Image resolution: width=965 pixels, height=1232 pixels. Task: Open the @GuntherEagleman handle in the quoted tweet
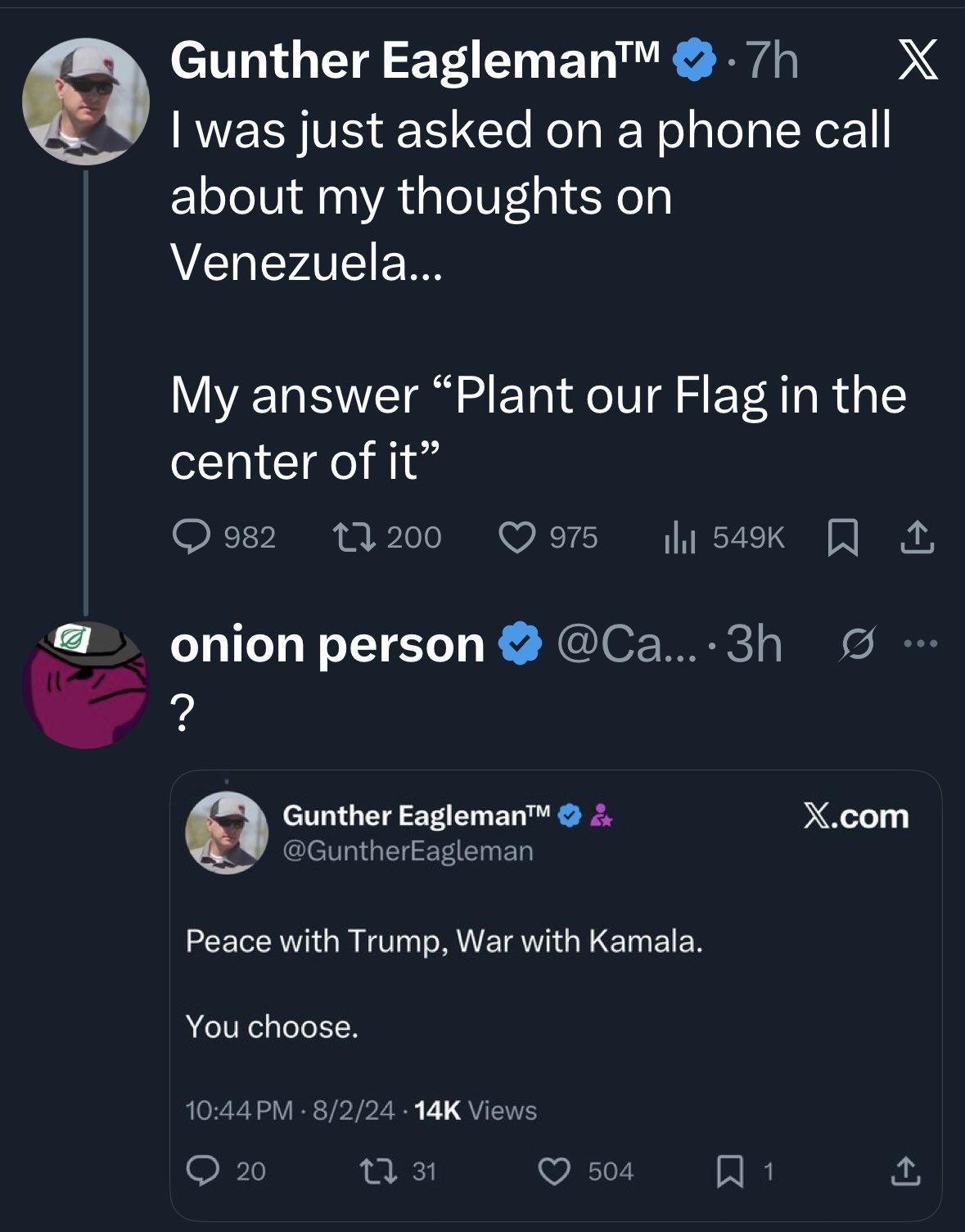[x=408, y=851]
